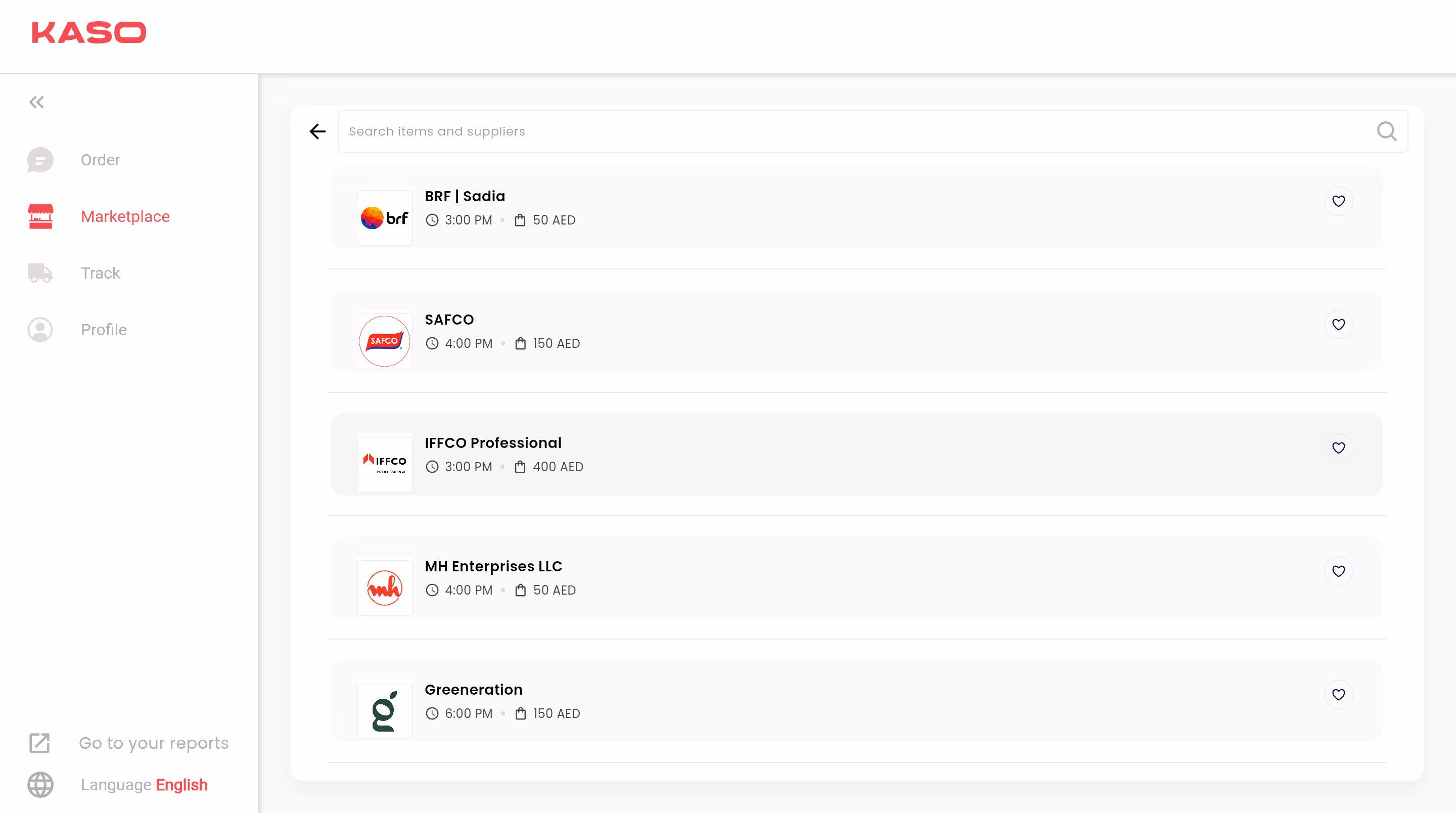Go to the Track menu item
Image resolution: width=1456 pixels, height=813 pixels.
click(100, 273)
